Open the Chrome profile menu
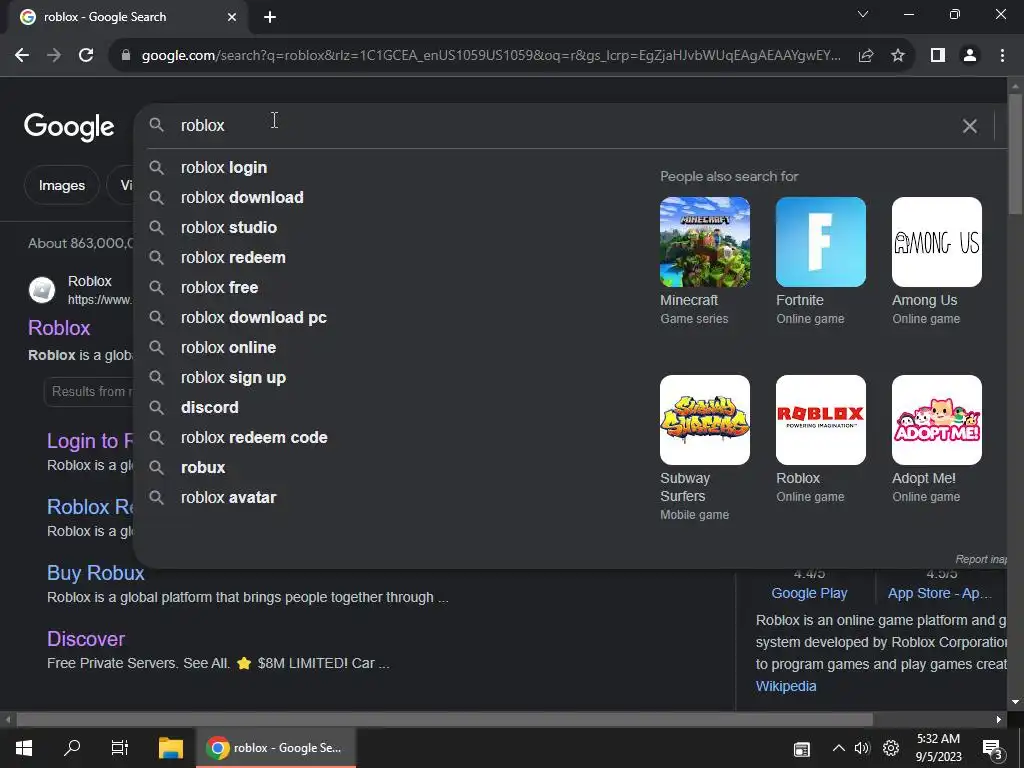The width and height of the screenshot is (1024, 768). click(x=970, y=56)
